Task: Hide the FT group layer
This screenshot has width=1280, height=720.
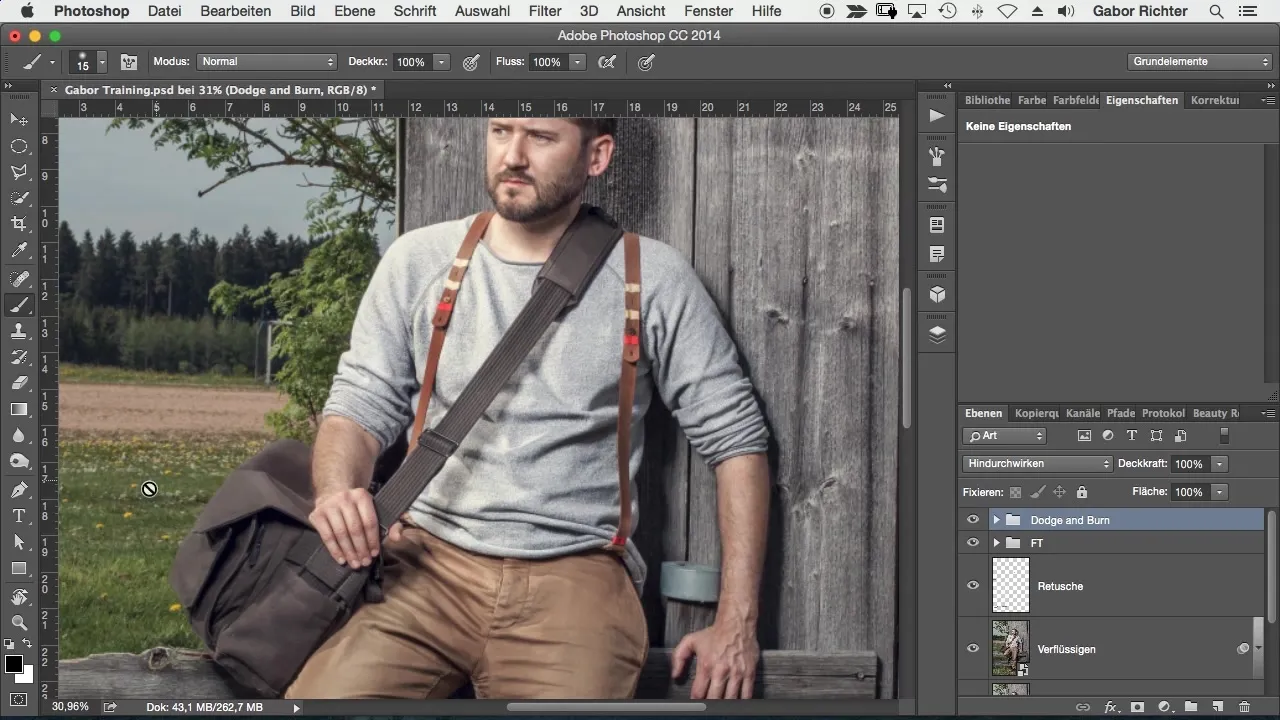Action: [x=973, y=542]
